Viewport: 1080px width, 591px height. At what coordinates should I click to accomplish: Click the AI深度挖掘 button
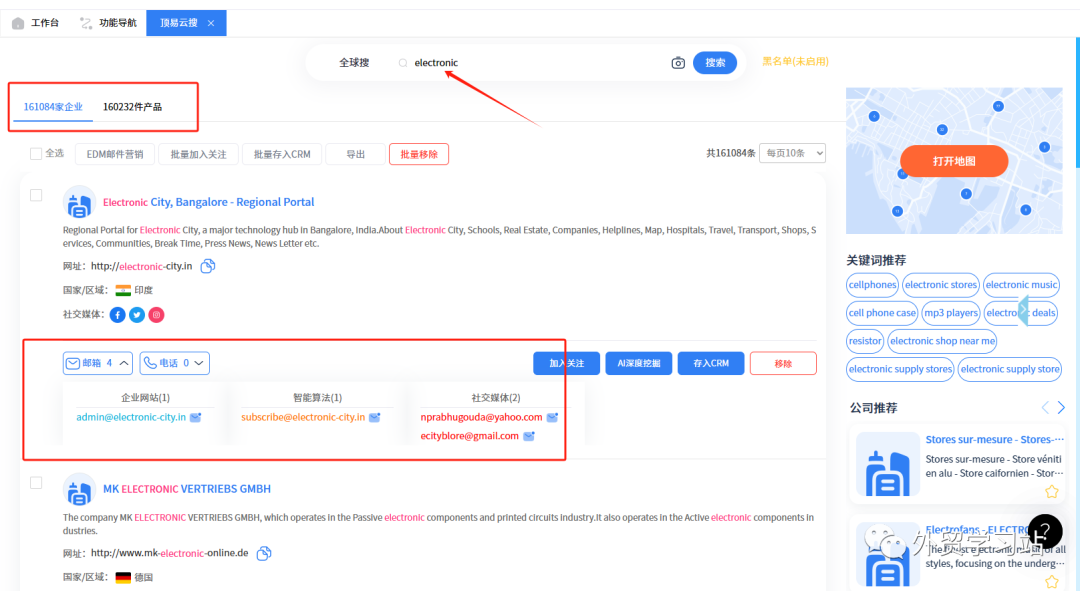point(638,363)
